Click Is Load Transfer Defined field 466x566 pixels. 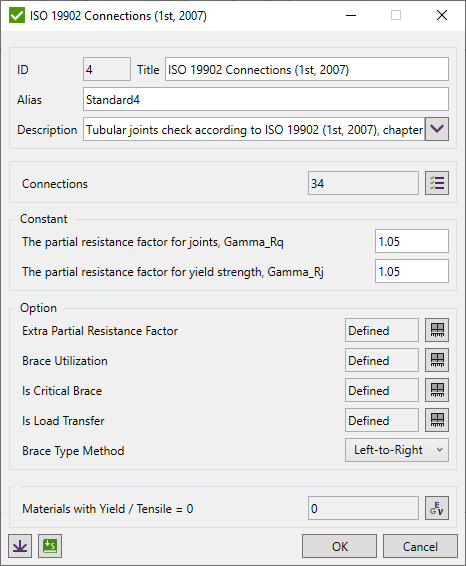[382, 420]
